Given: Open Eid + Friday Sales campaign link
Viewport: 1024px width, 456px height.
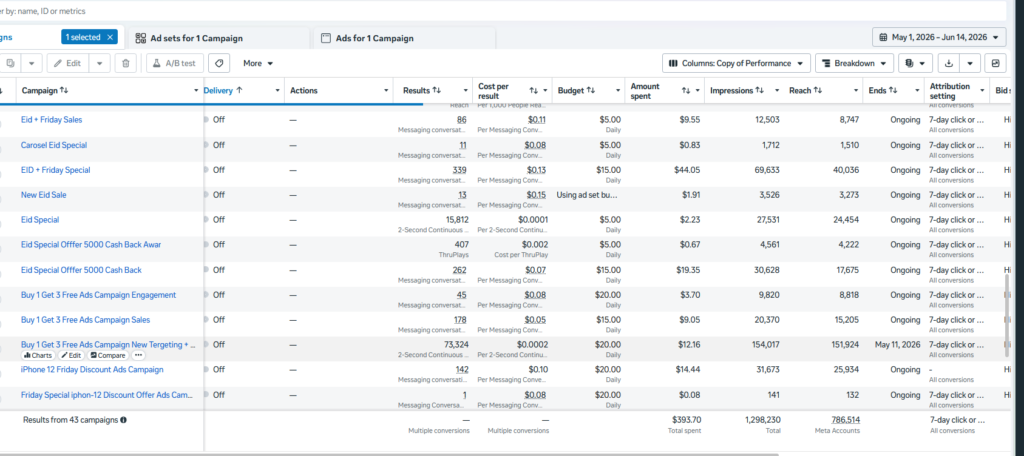Looking at the screenshot, I should [x=52, y=120].
